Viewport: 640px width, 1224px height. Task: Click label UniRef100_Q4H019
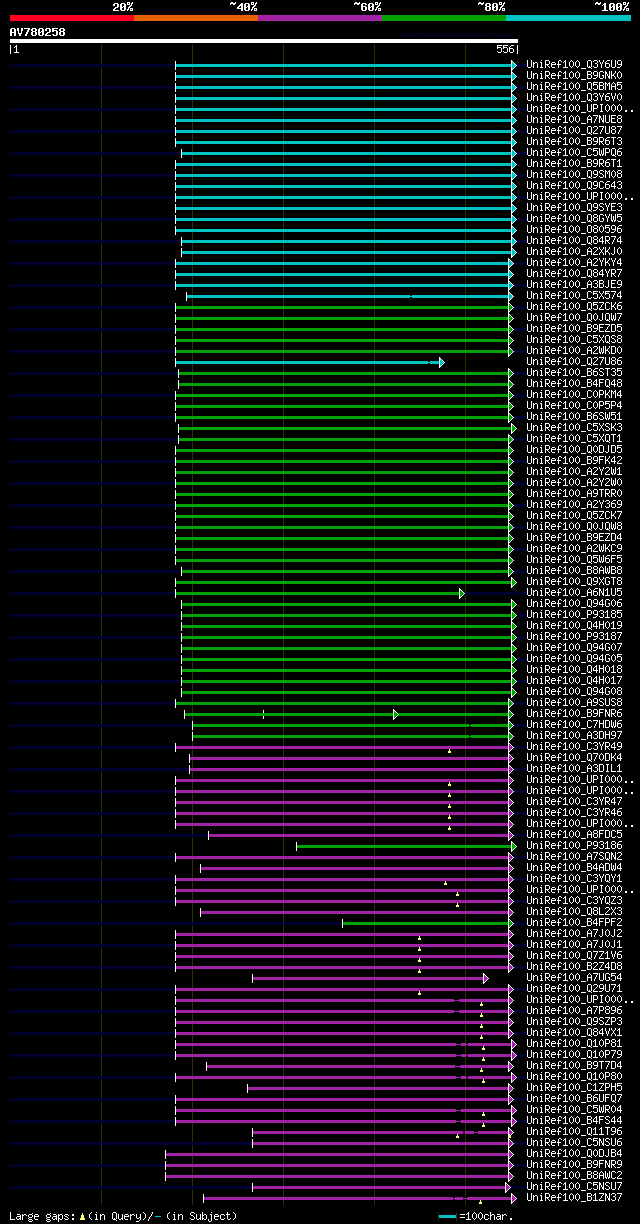coord(575,625)
